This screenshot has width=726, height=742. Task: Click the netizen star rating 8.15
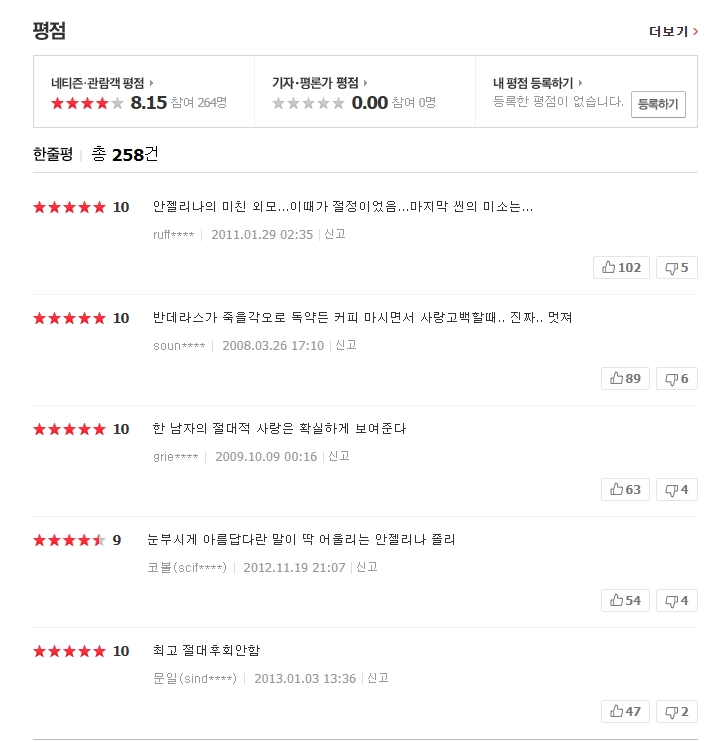(148, 103)
